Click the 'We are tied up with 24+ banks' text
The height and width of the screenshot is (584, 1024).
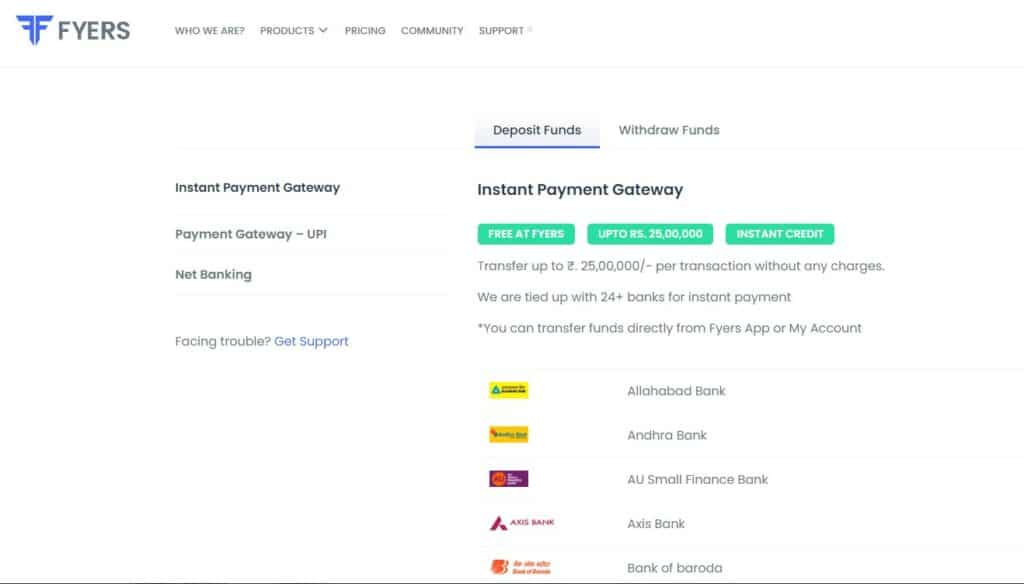coord(634,297)
